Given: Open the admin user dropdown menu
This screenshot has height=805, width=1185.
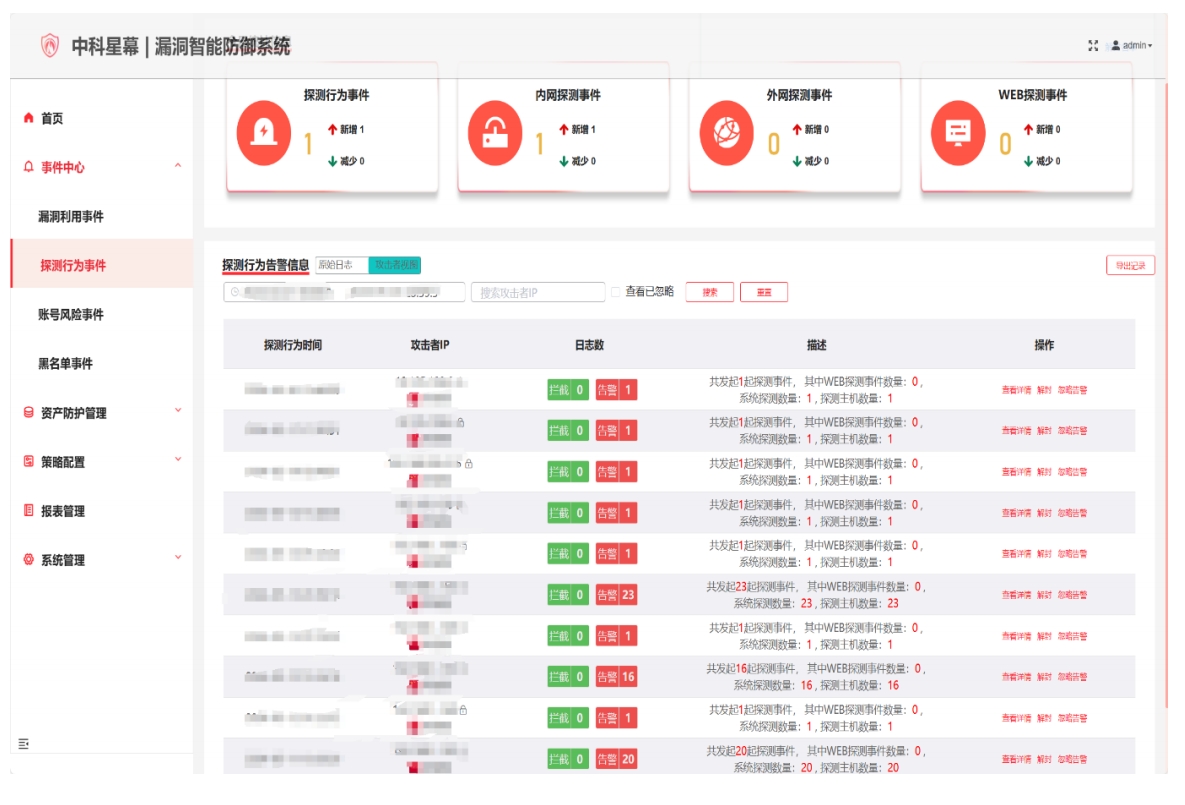Looking at the screenshot, I should (x=1135, y=44).
